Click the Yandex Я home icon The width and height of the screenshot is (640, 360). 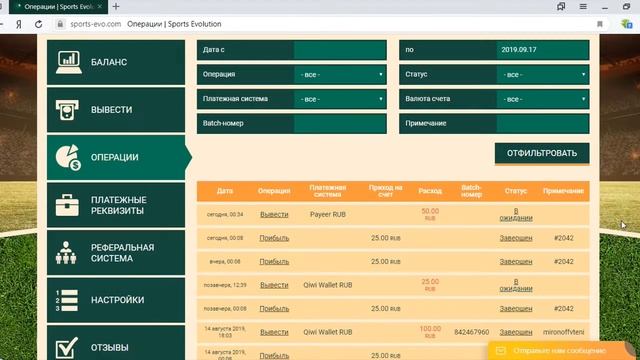19,24
